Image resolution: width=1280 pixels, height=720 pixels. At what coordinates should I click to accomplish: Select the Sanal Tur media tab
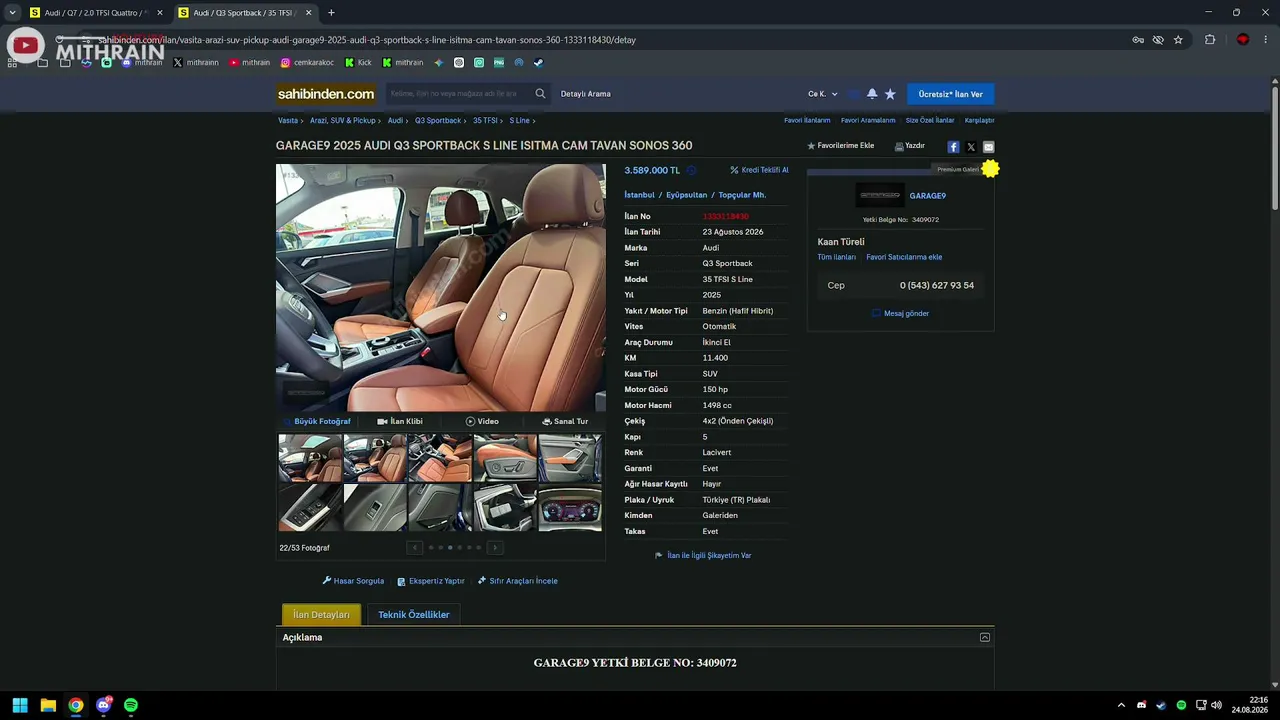pos(565,421)
